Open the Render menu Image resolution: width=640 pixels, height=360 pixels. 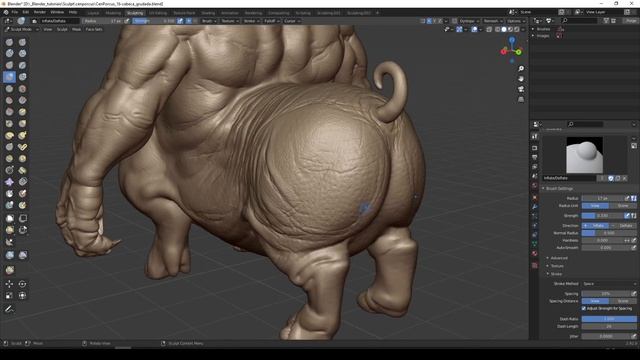pyautogui.click(x=40, y=12)
